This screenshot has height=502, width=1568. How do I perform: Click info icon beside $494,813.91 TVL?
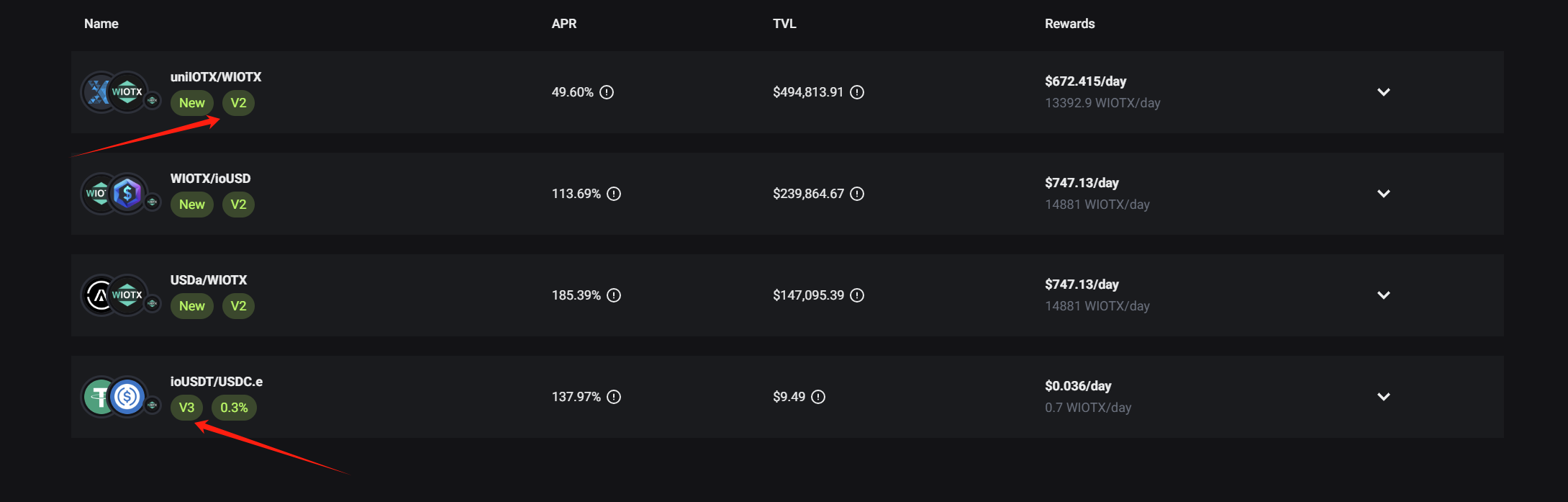[857, 92]
